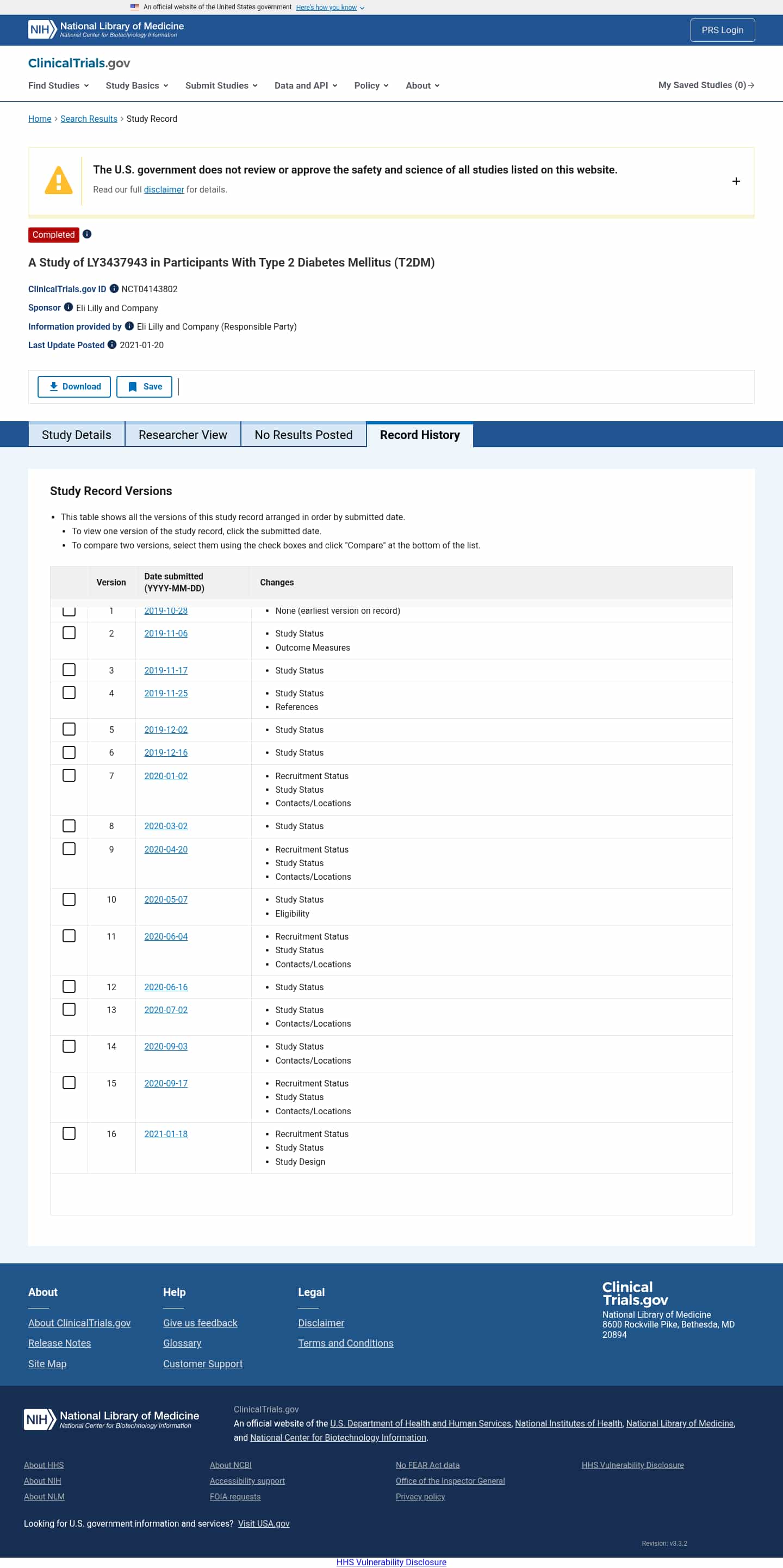The width and height of the screenshot is (783, 1568).
Task: Open the Find Studies dropdown menu
Action: coord(58,86)
